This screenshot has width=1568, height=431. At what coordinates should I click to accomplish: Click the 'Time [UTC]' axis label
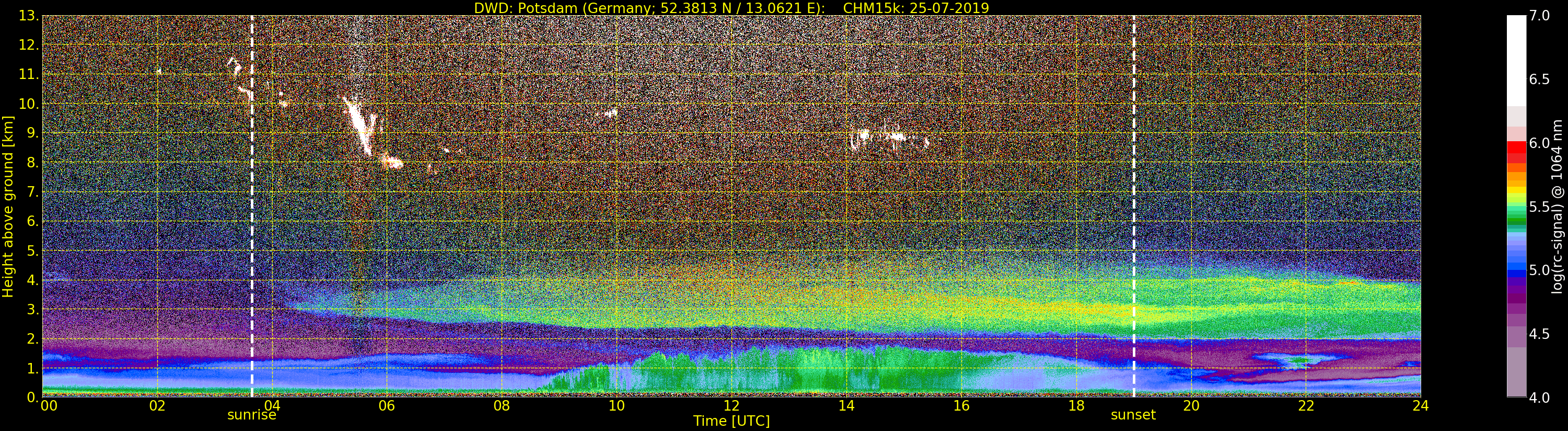tap(731, 421)
